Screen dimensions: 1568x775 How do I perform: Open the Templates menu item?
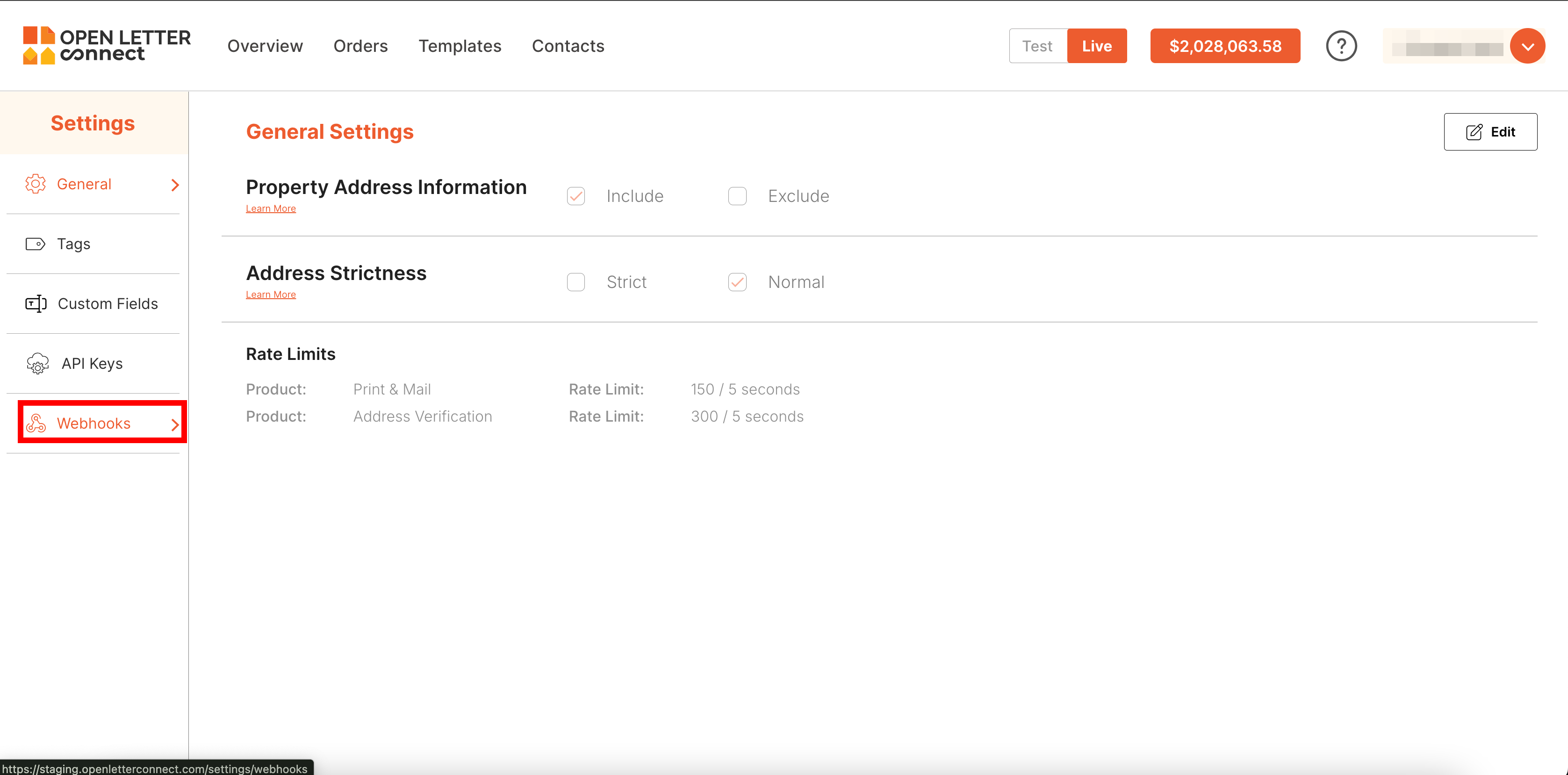(460, 46)
